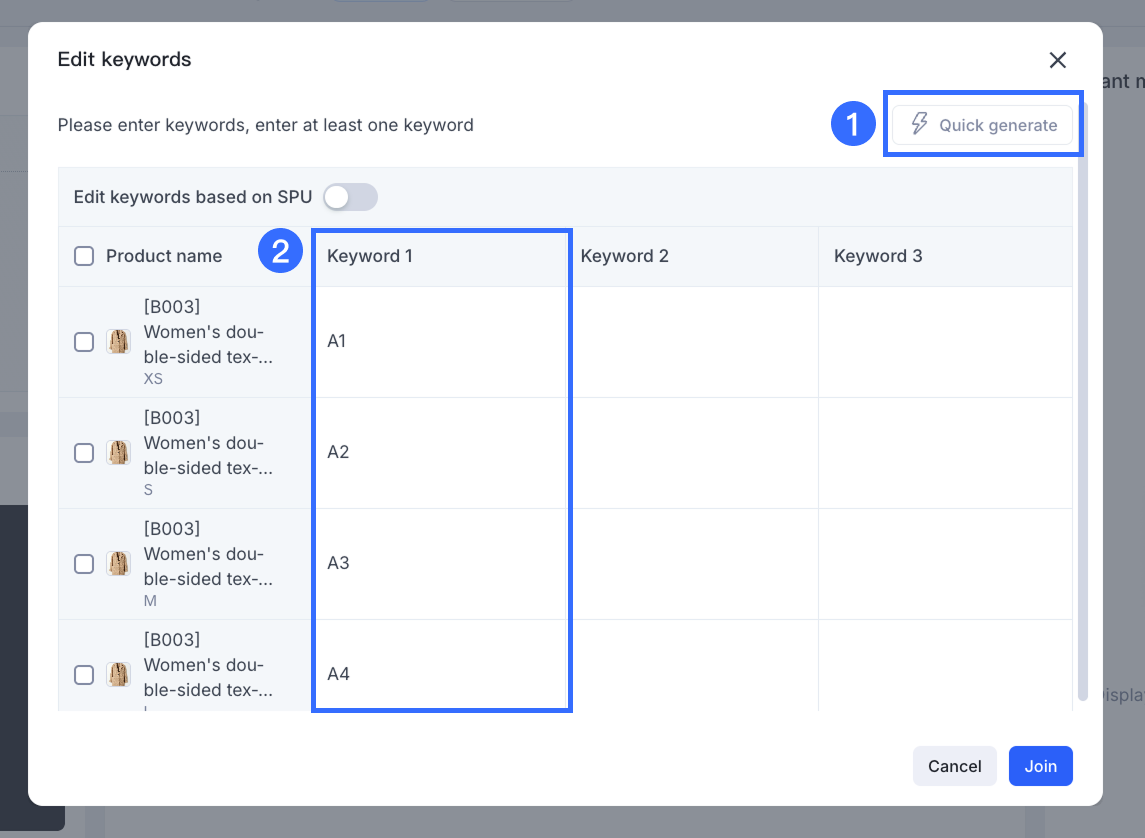Screen dimensions: 1145x838
Task: Click the Quick generate button
Action: (982, 126)
